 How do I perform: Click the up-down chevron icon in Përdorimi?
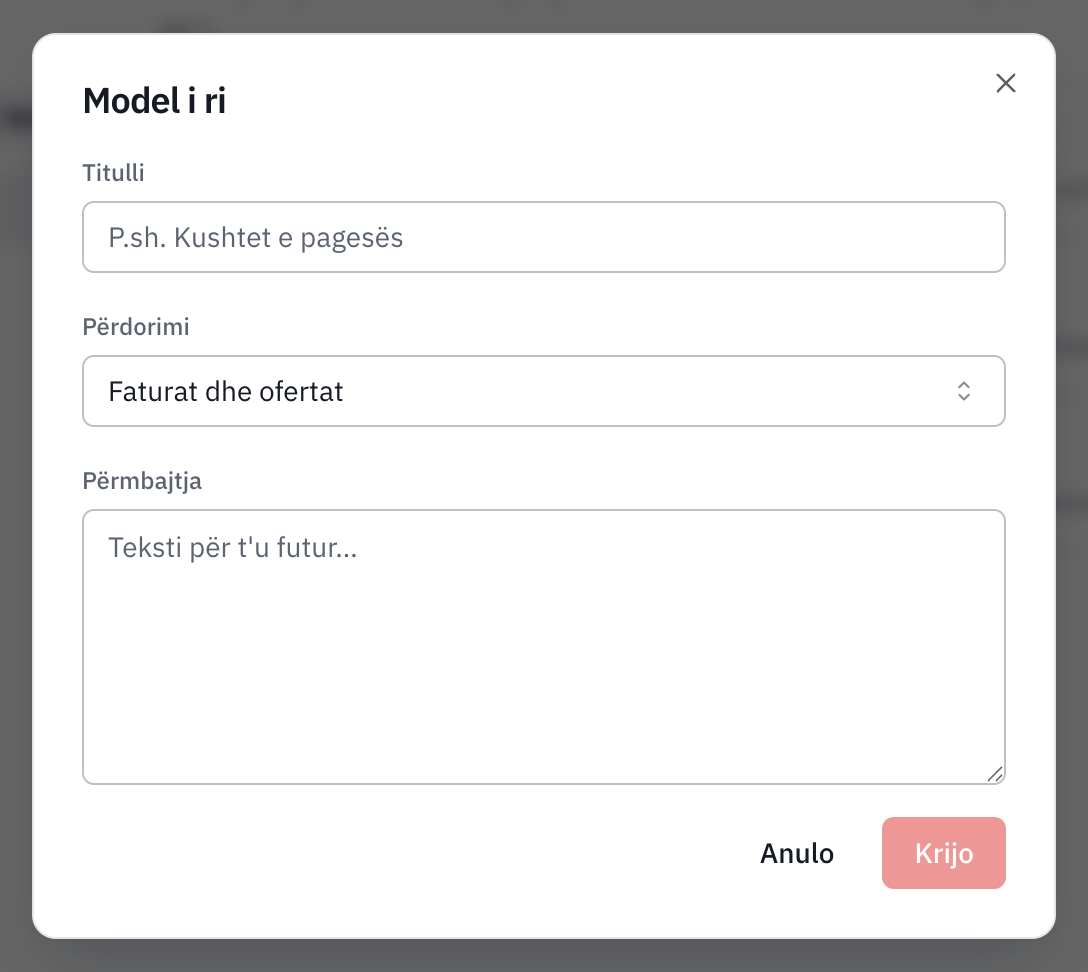[x=964, y=391]
